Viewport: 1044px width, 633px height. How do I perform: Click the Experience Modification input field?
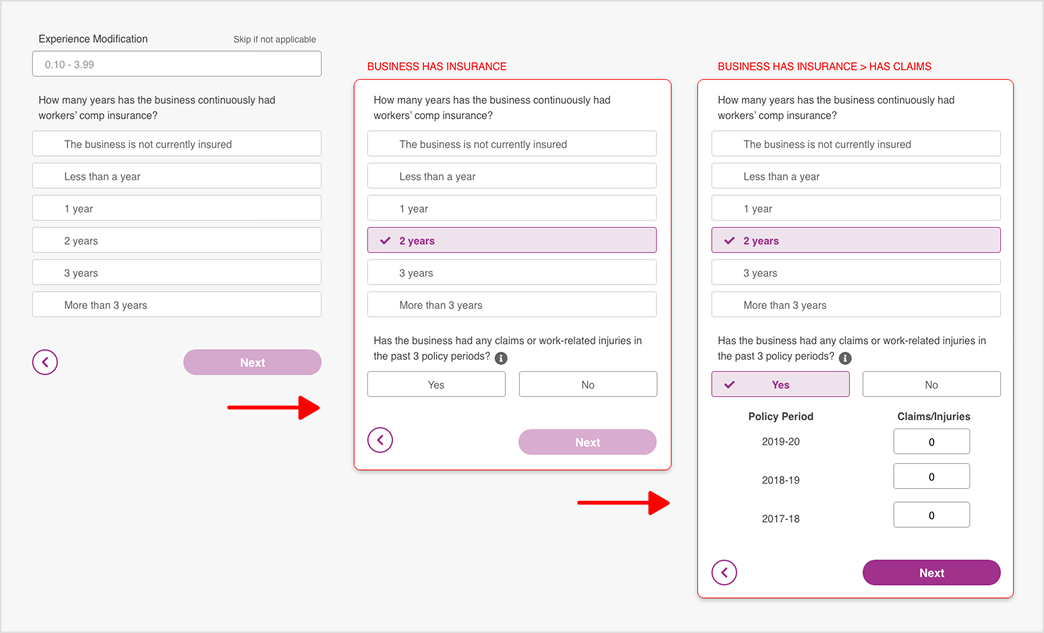177,65
